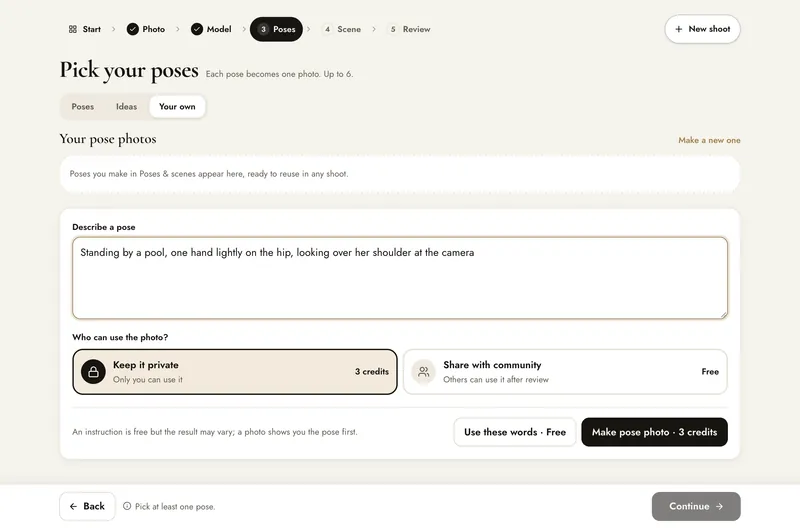Click the textarea resize handle corner
This screenshot has height=528, width=800.
coord(723,315)
